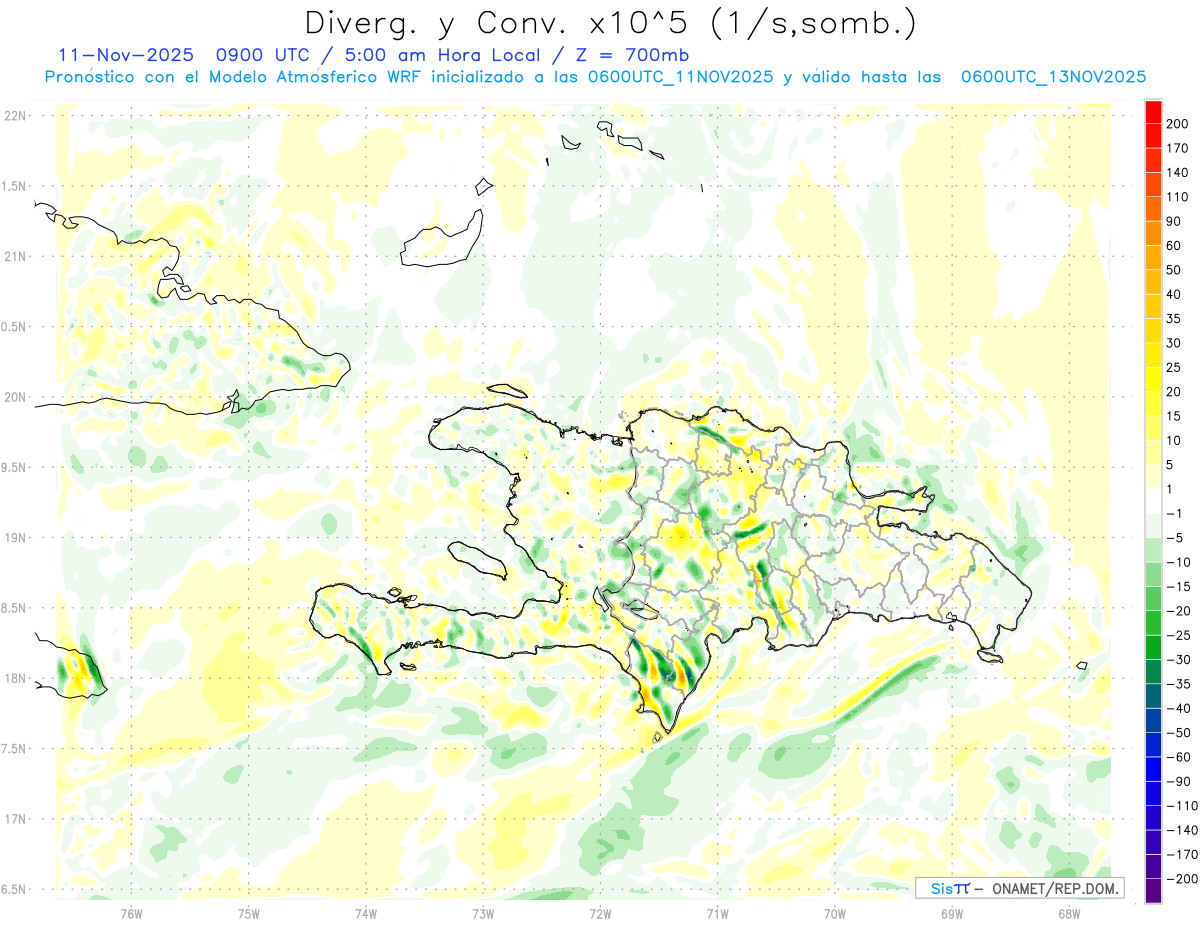Click the positive colorbar value '60'
Viewport: 1200px width, 927px height.
tap(1175, 246)
